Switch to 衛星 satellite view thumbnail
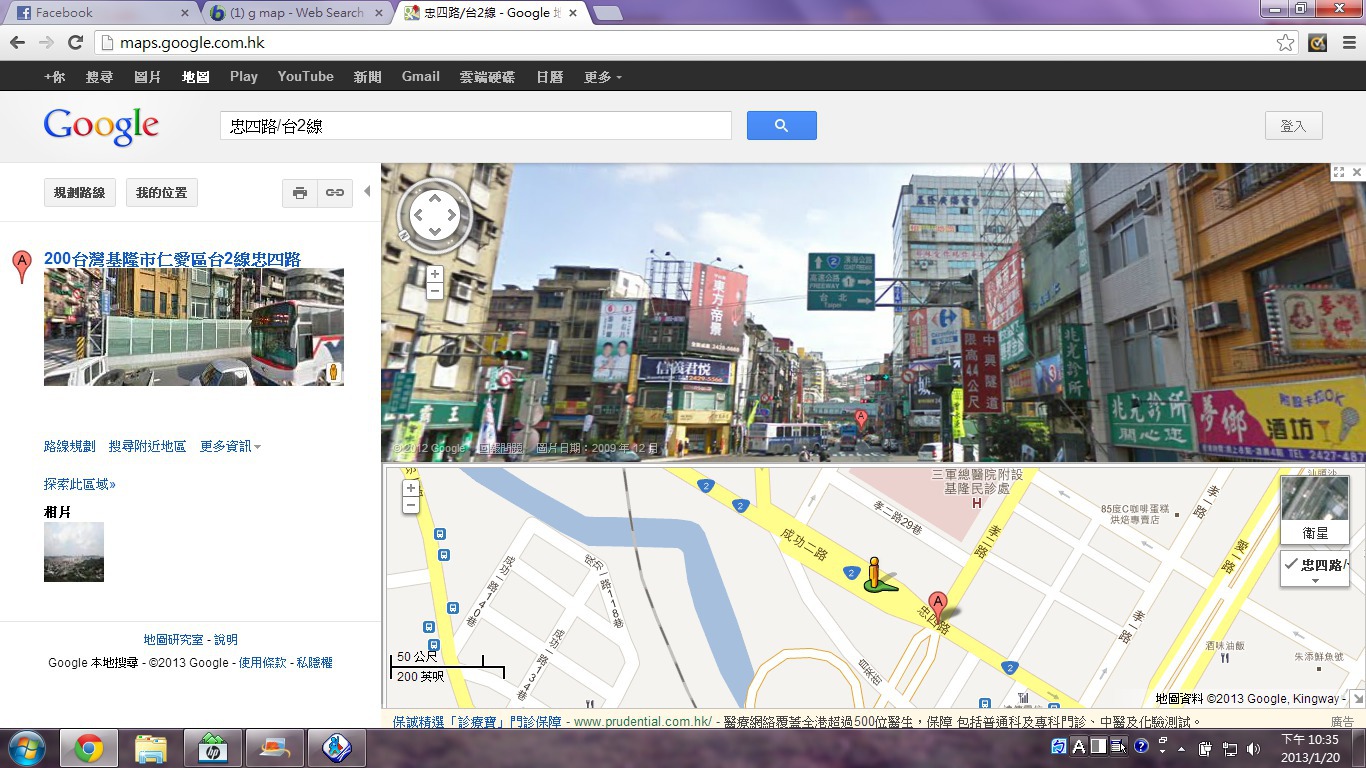The height and width of the screenshot is (768, 1366). coord(1315,509)
